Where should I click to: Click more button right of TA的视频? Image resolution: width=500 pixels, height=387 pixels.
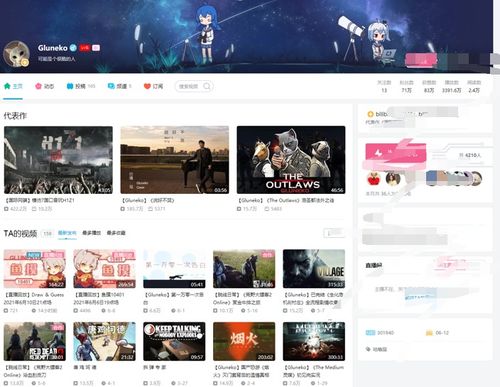pos(334,233)
